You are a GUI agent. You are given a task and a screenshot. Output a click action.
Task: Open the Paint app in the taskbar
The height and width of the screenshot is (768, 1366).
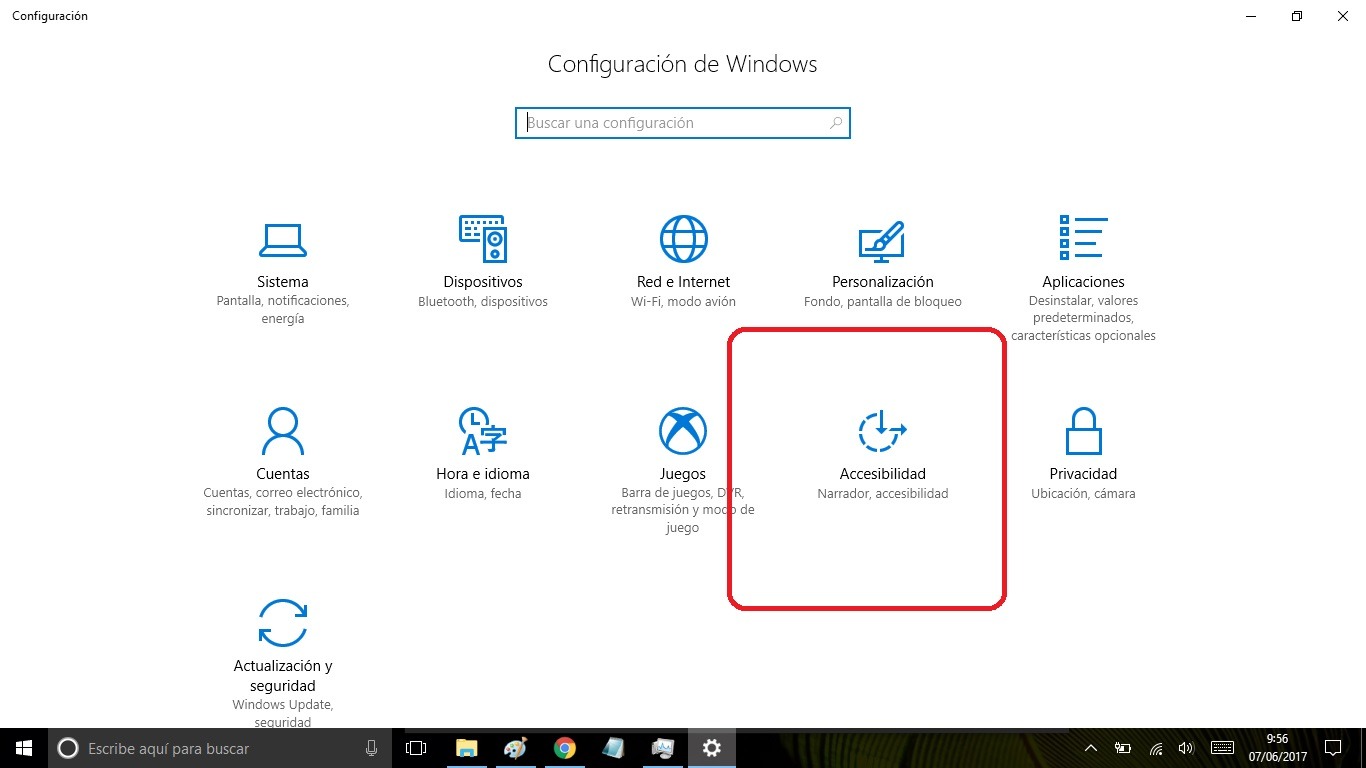(x=515, y=748)
